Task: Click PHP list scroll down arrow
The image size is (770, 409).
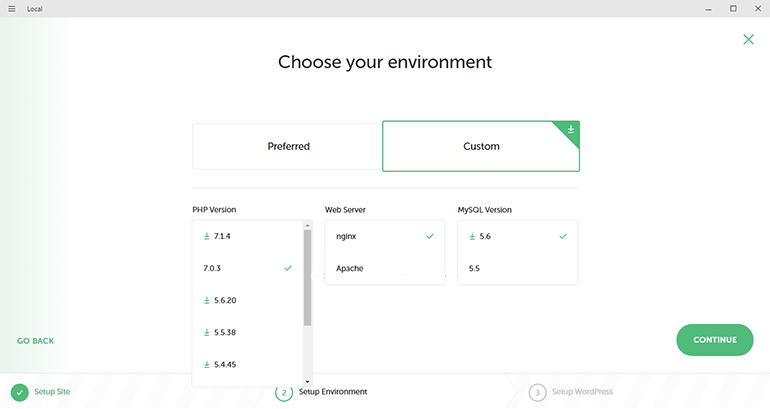Action: (x=307, y=382)
